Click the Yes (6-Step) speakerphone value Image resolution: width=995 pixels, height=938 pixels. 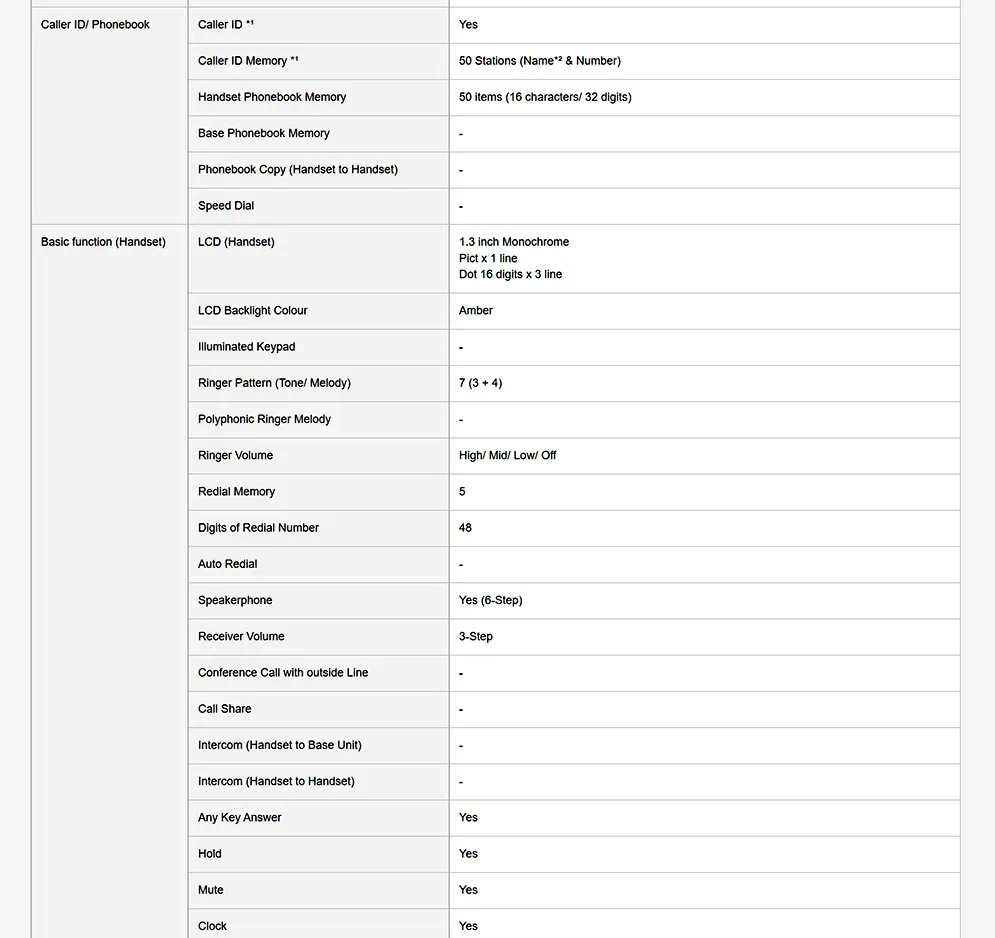tap(491, 600)
